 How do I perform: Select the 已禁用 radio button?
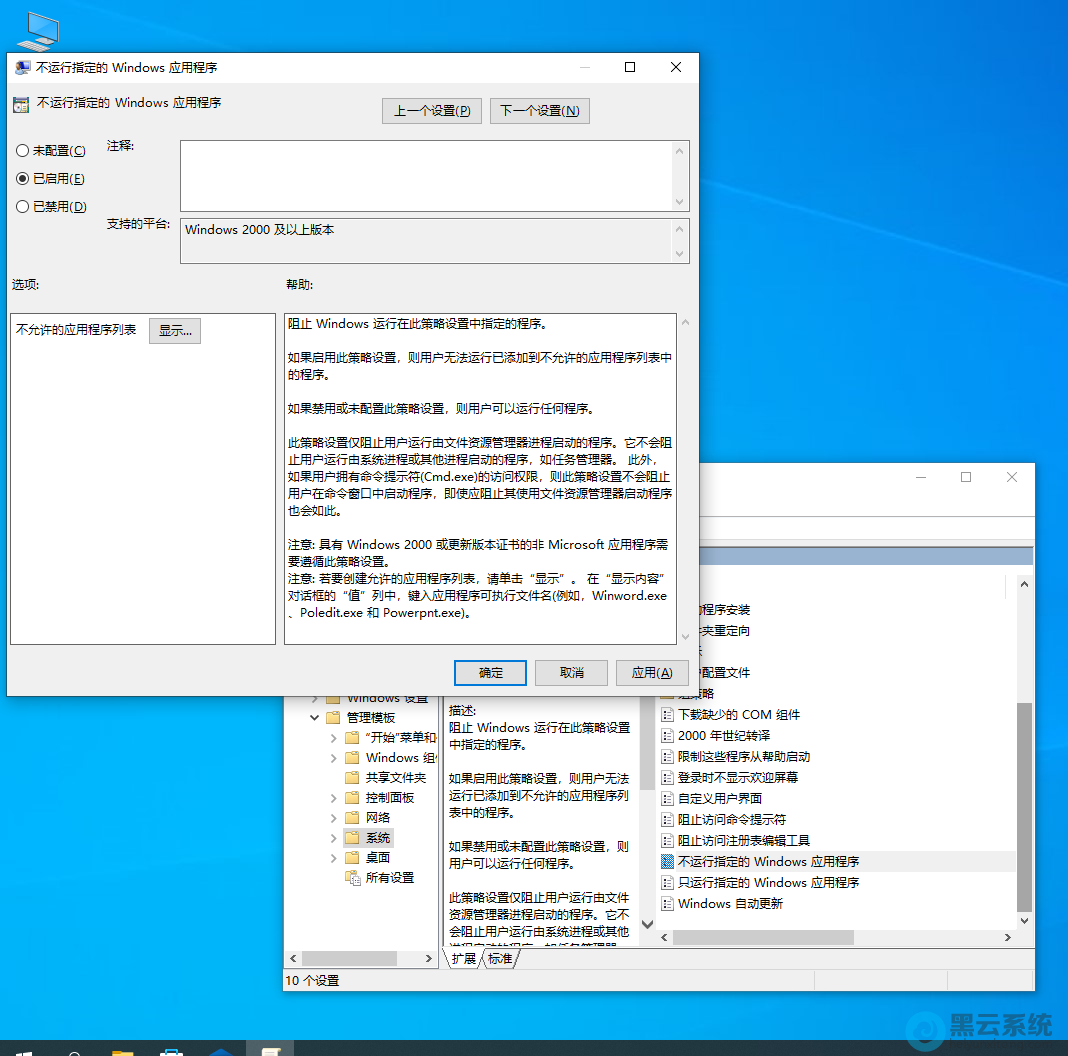coord(22,206)
